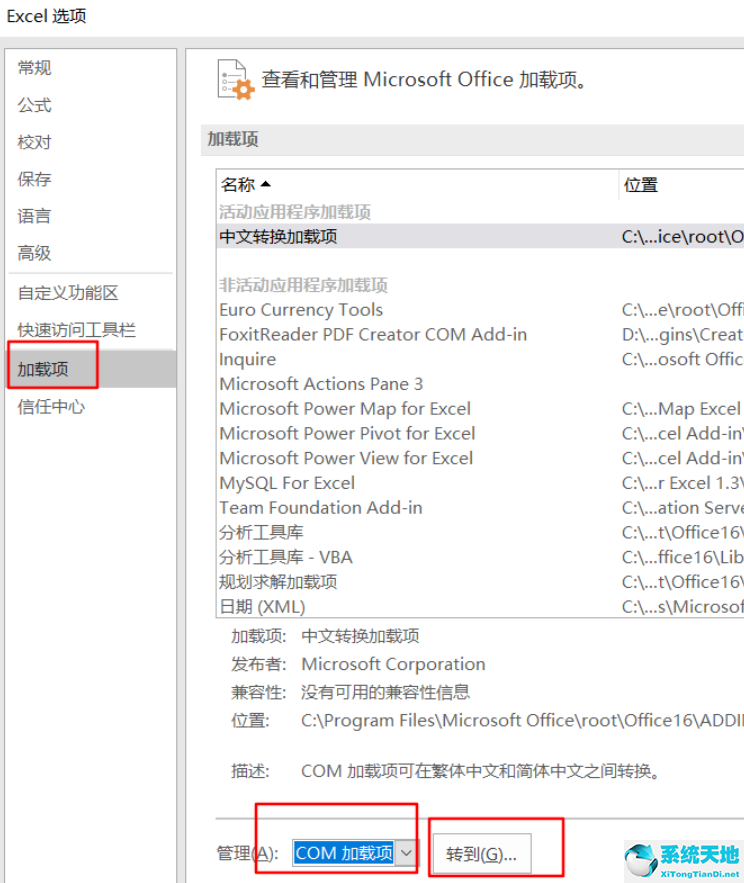The height and width of the screenshot is (883, 744).
Task: Open the 保存 options category
Action: [x=34, y=179]
